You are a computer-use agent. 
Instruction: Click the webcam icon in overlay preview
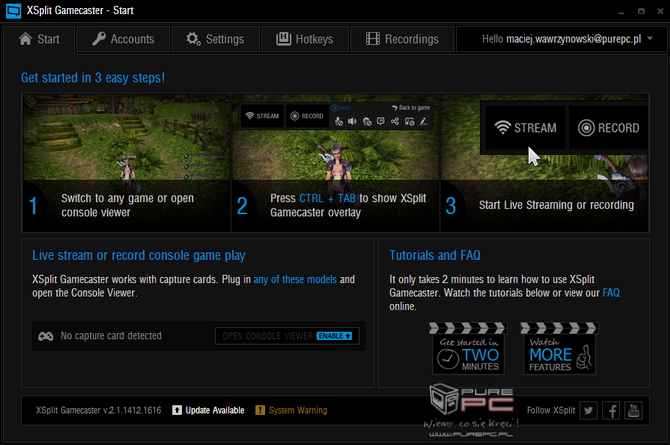pos(367,122)
